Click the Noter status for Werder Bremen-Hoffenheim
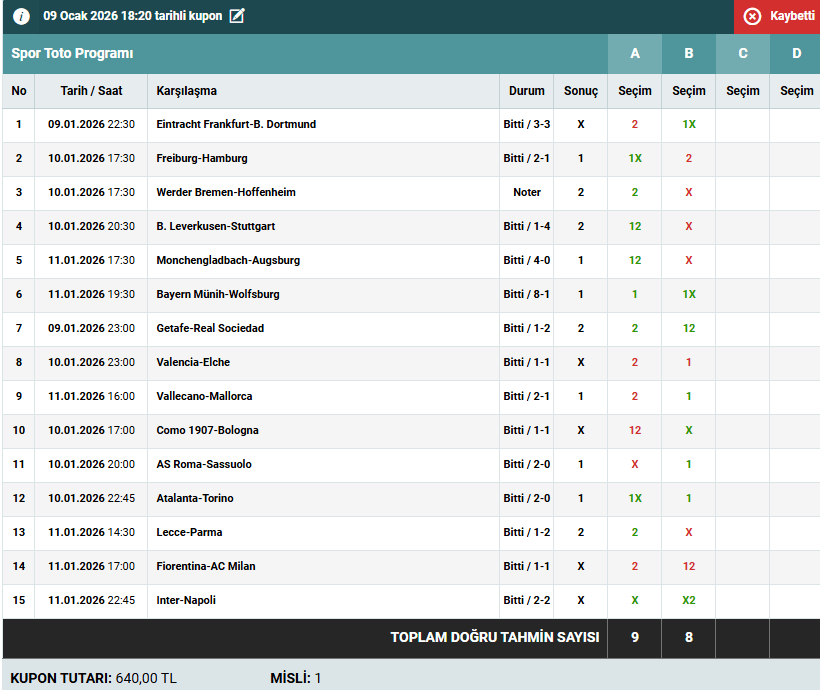 (x=527, y=193)
